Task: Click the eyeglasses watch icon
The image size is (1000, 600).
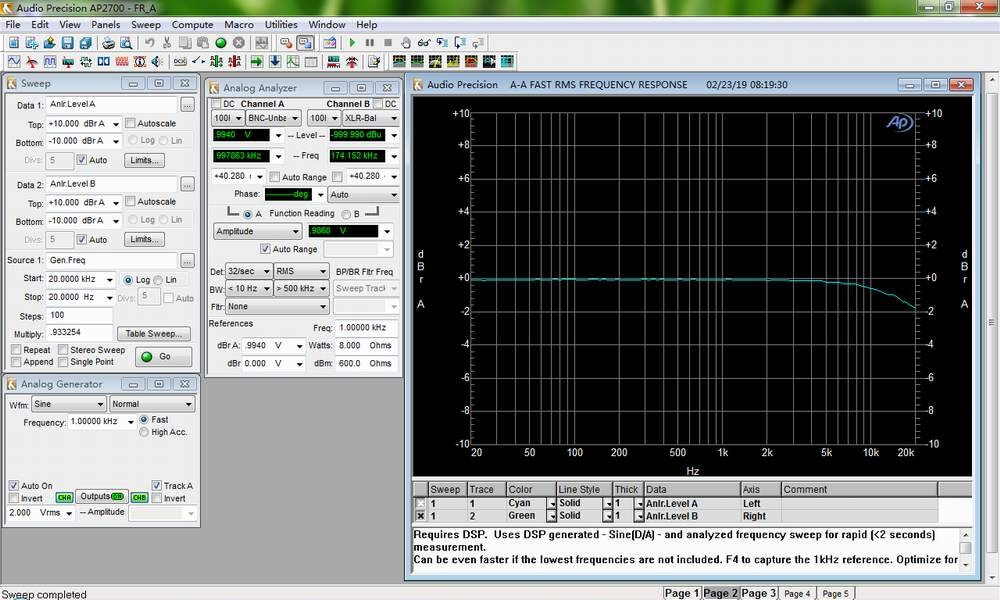Action: click(423, 43)
